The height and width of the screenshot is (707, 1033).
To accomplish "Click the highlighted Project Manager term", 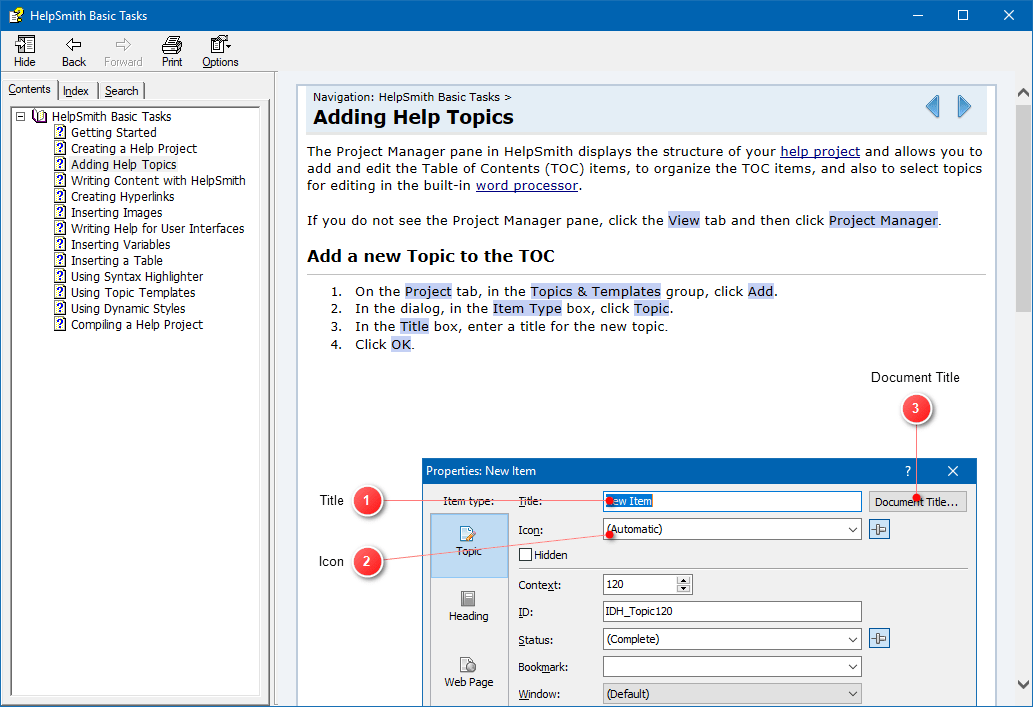I will coord(883,221).
